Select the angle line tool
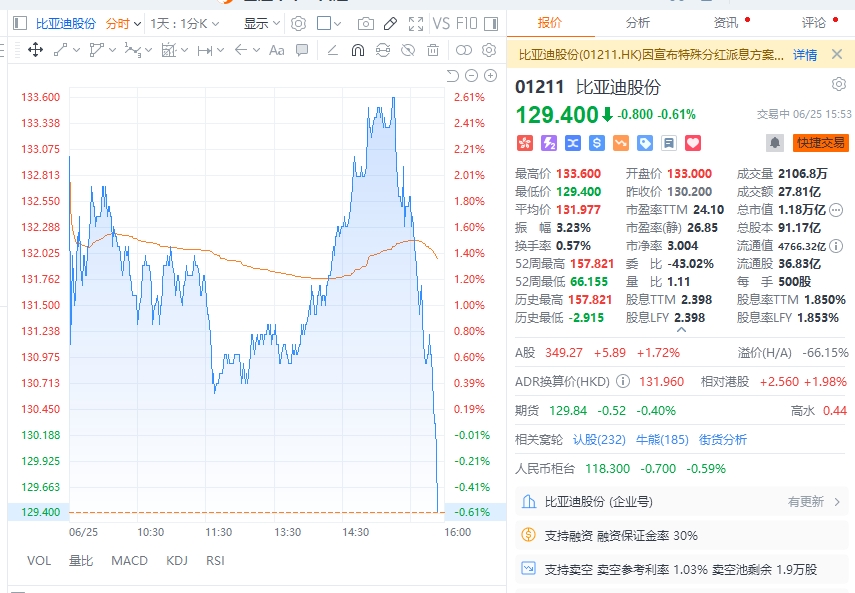 (x=332, y=50)
